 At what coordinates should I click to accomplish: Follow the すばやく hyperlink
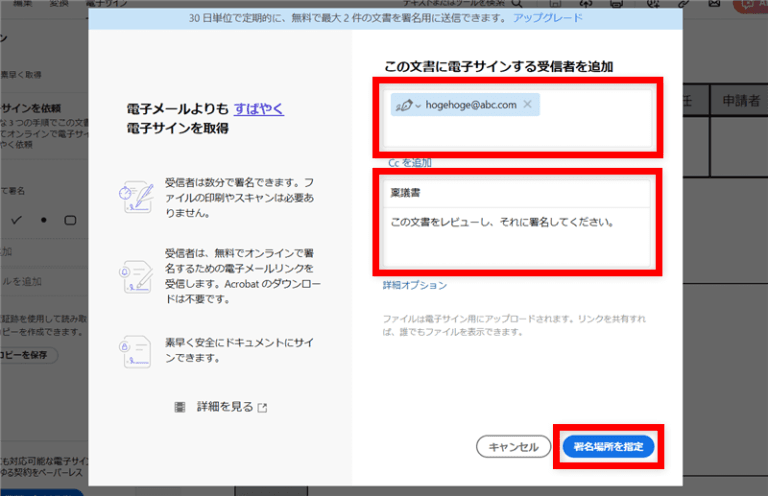259,109
